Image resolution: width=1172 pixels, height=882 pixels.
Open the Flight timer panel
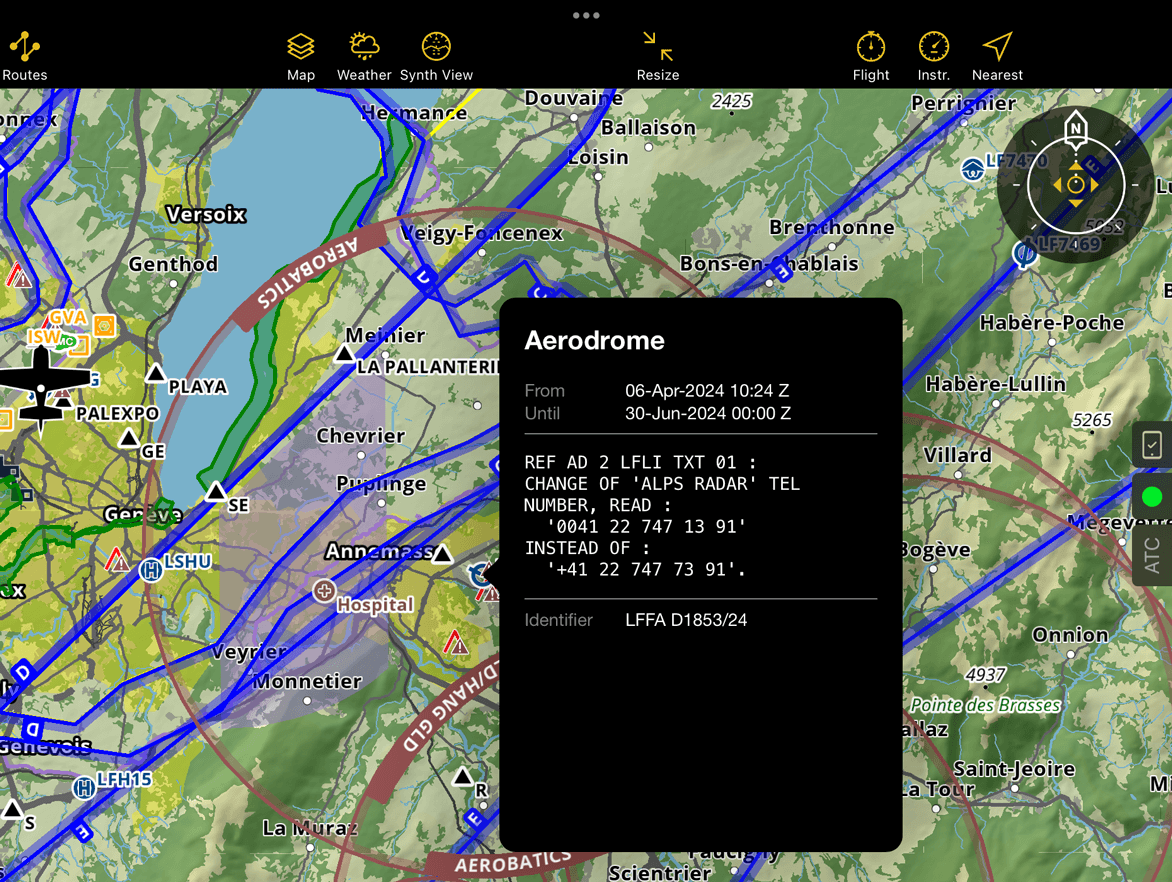[871, 56]
